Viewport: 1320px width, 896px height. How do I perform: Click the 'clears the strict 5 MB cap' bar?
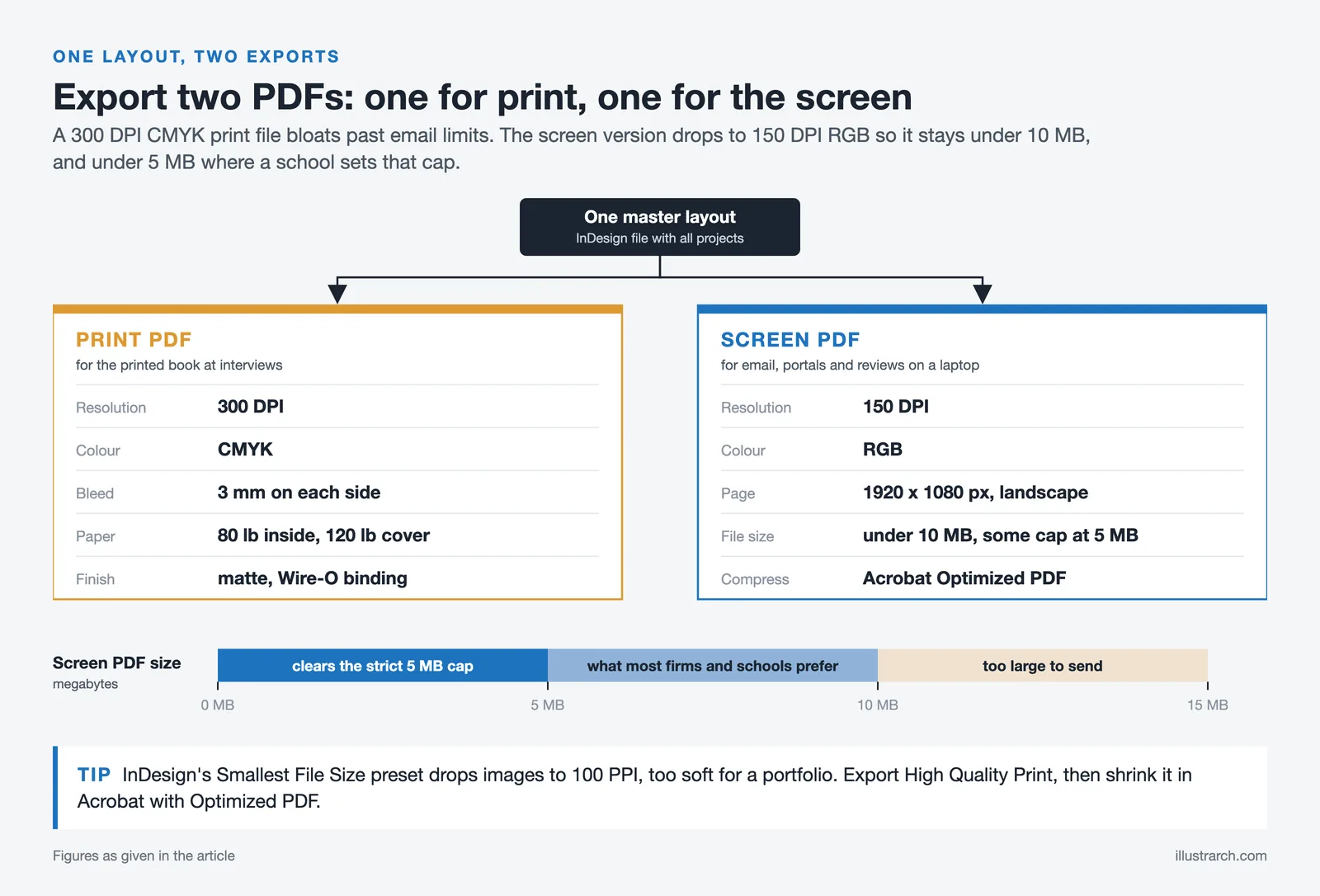coord(383,666)
